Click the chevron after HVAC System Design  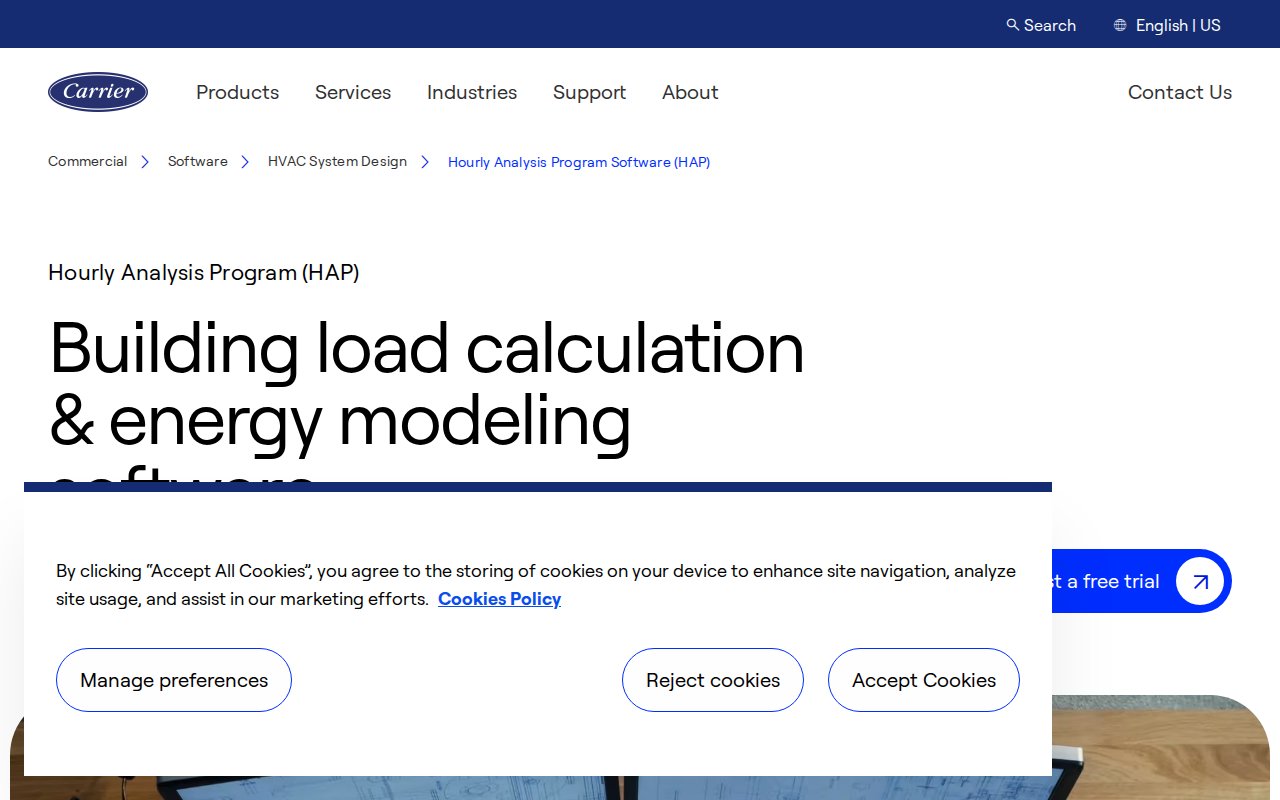425,162
